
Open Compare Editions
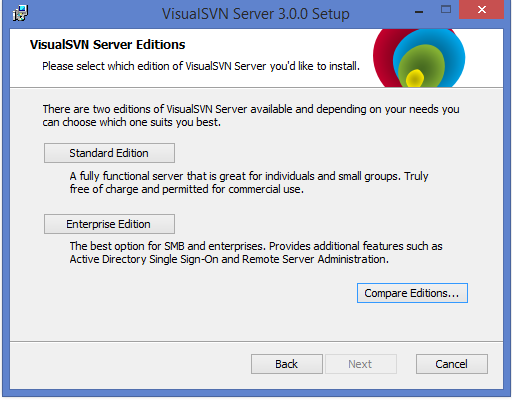[412, 293]
